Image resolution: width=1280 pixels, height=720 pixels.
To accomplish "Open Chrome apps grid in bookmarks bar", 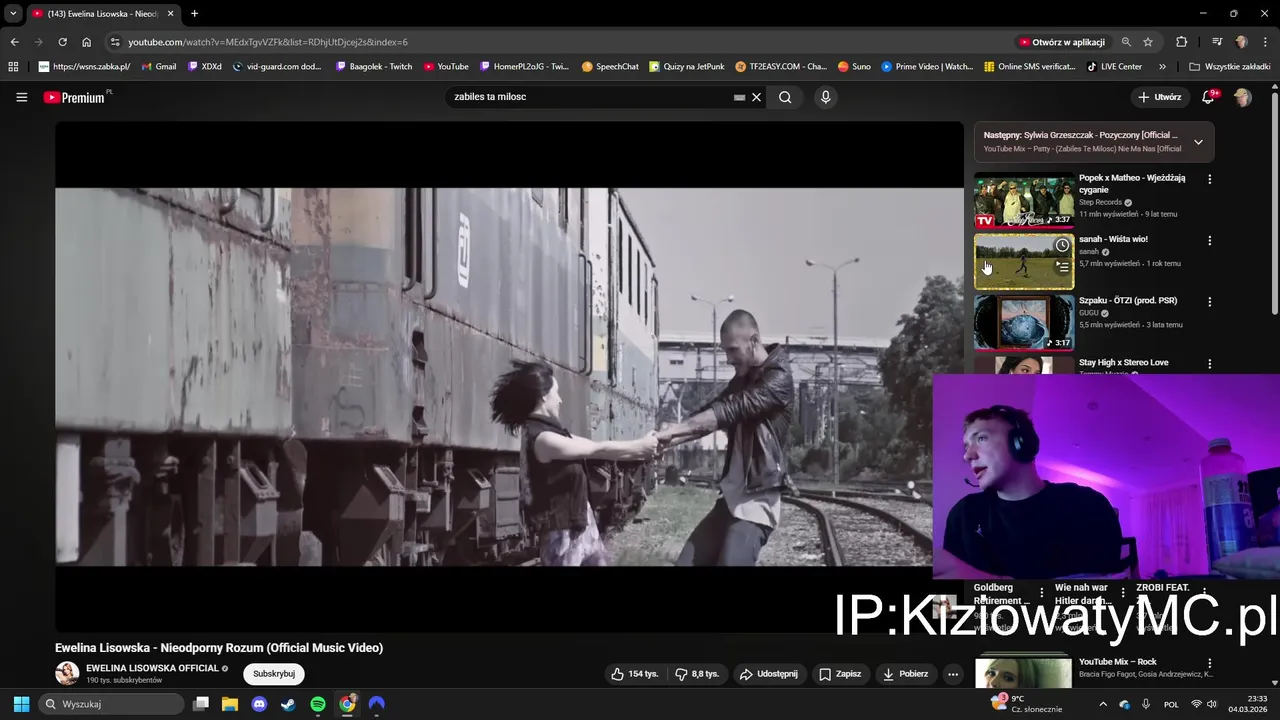I will tap(13, 67).
